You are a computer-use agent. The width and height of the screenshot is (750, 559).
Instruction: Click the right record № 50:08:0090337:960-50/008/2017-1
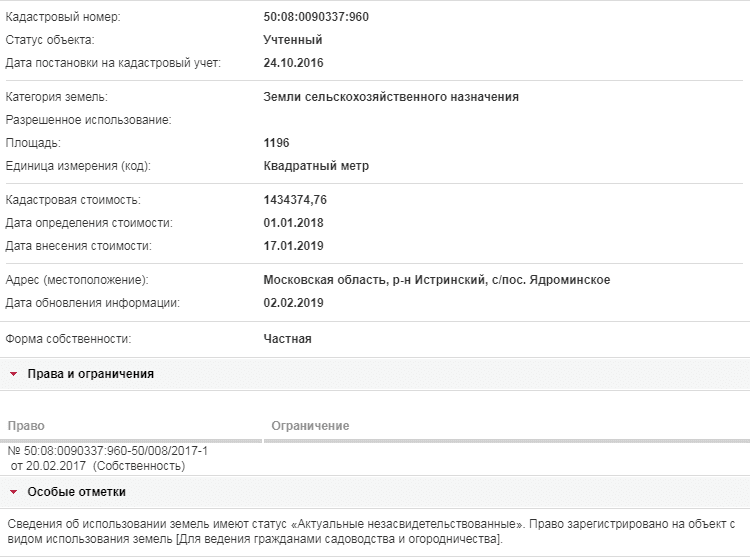click(x=108, y=450)
